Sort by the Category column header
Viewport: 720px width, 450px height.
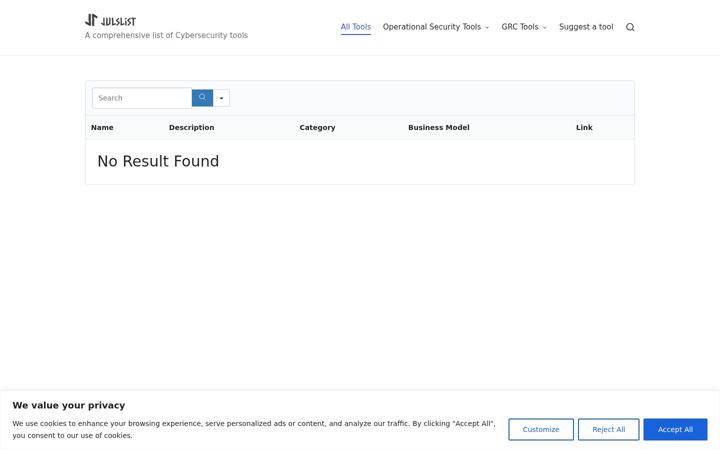[317, 128]
